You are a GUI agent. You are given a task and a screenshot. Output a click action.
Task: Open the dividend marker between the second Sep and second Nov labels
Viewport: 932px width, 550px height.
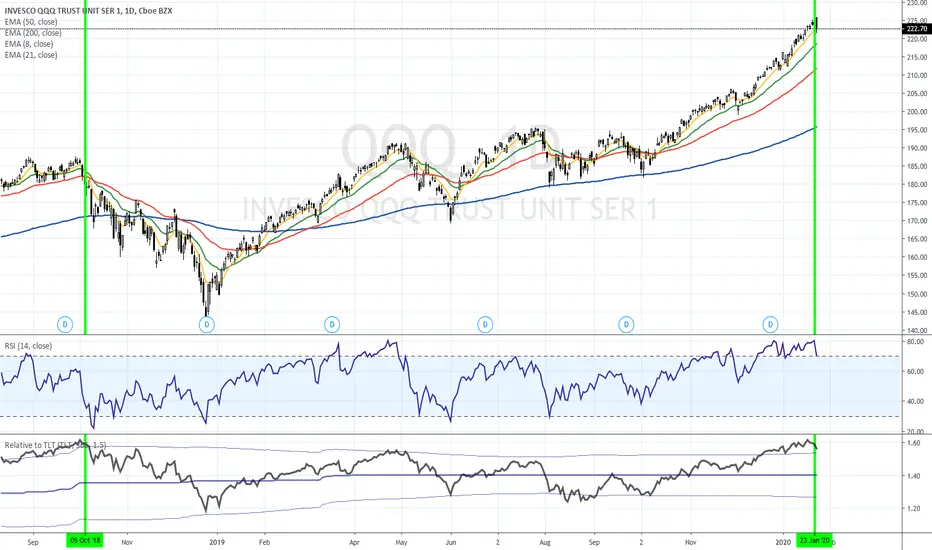[x=626, y=325]
